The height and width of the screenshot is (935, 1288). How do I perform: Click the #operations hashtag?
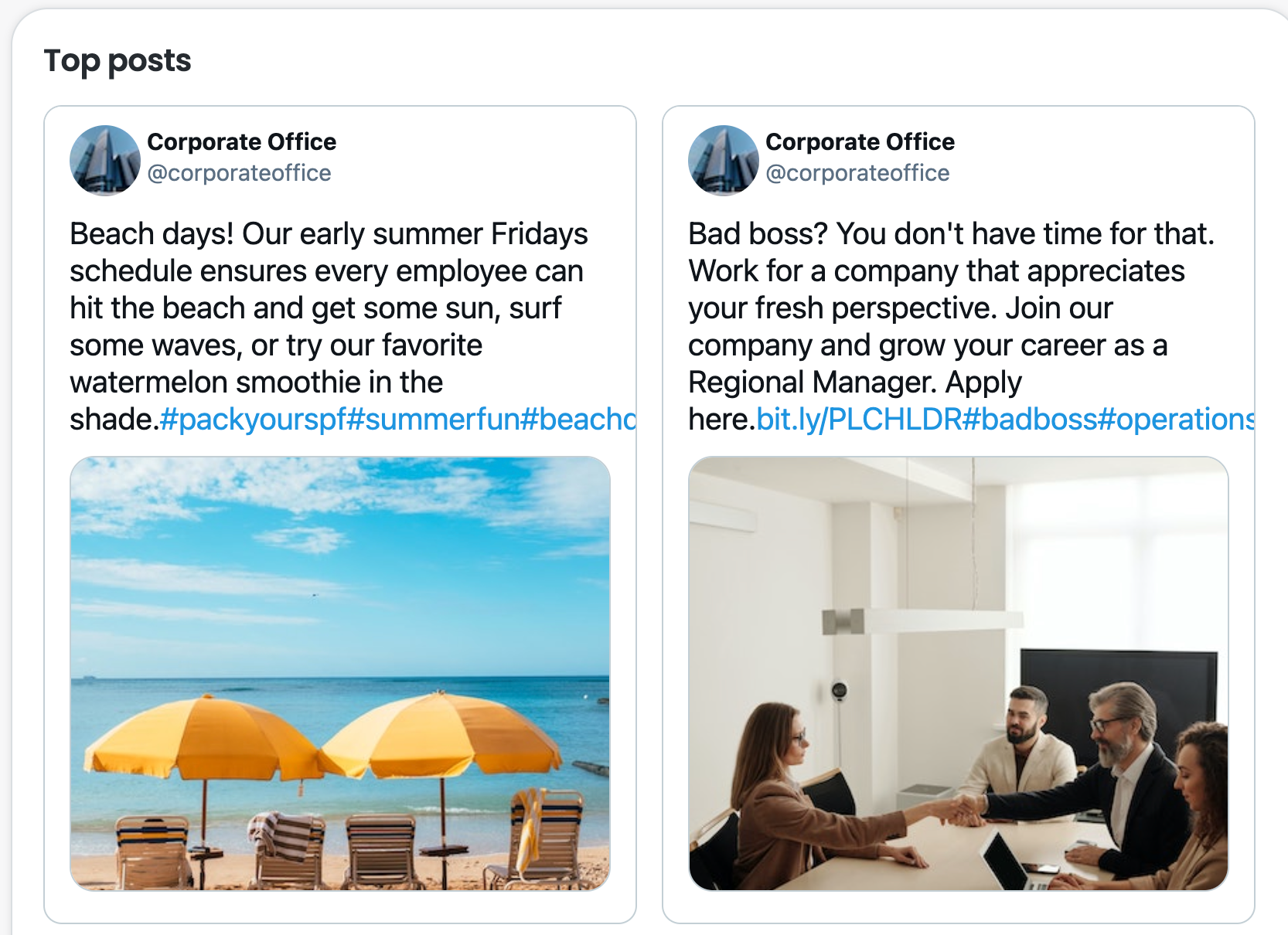tap(1175, 420)
